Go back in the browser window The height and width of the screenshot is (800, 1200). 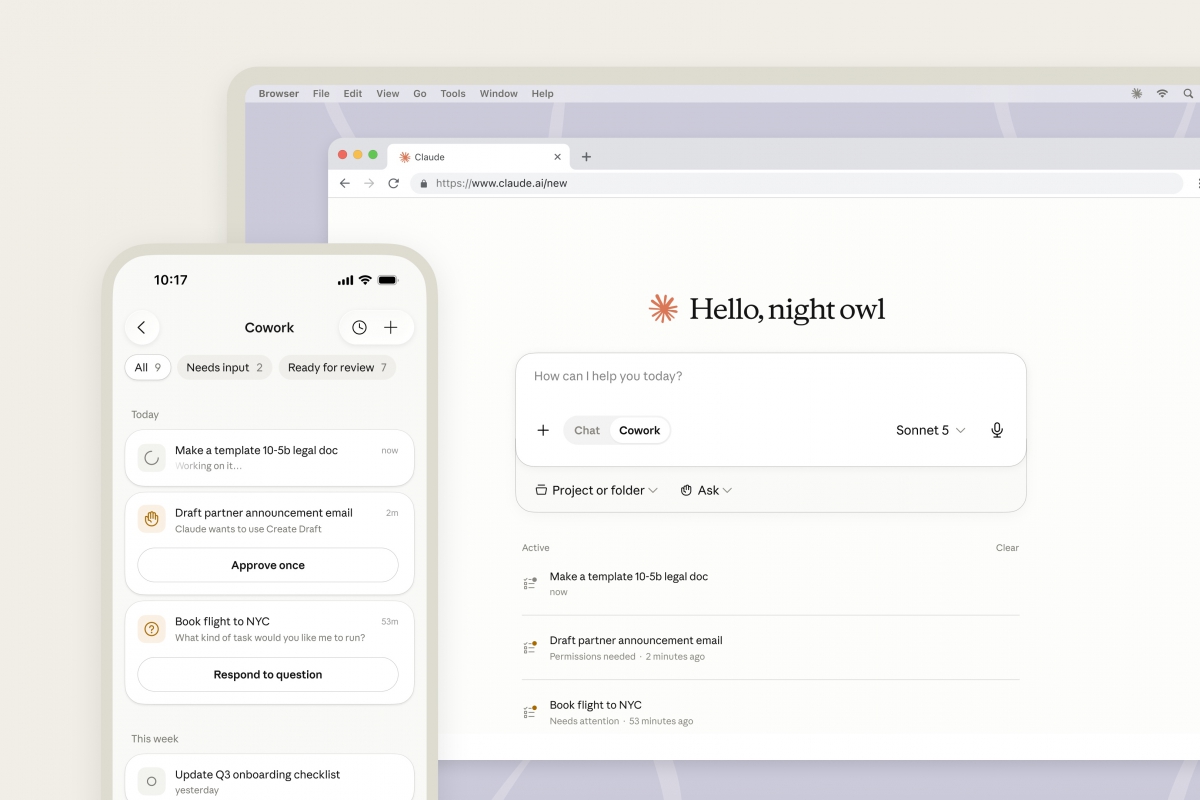345,183
